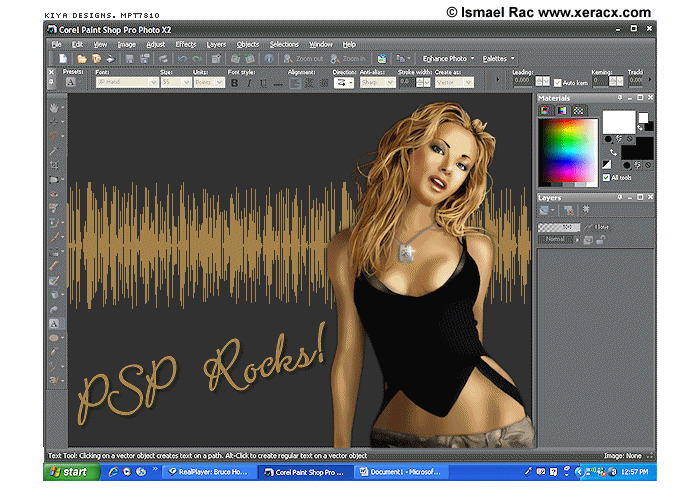Open the Palettes dropdown
The image size is (700, 500).
(x=498, y=58)
